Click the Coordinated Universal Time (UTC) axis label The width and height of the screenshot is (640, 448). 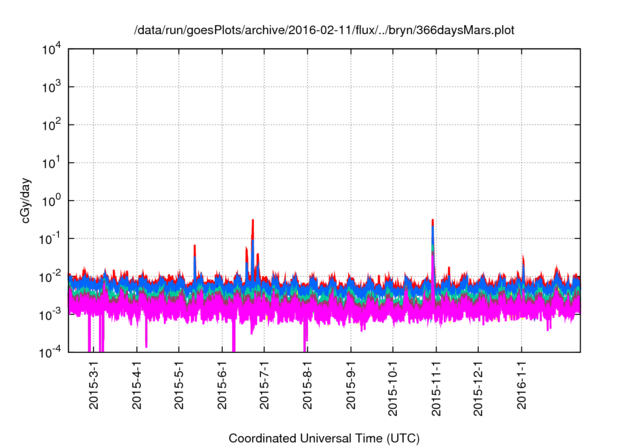click(x=324, y=438)
